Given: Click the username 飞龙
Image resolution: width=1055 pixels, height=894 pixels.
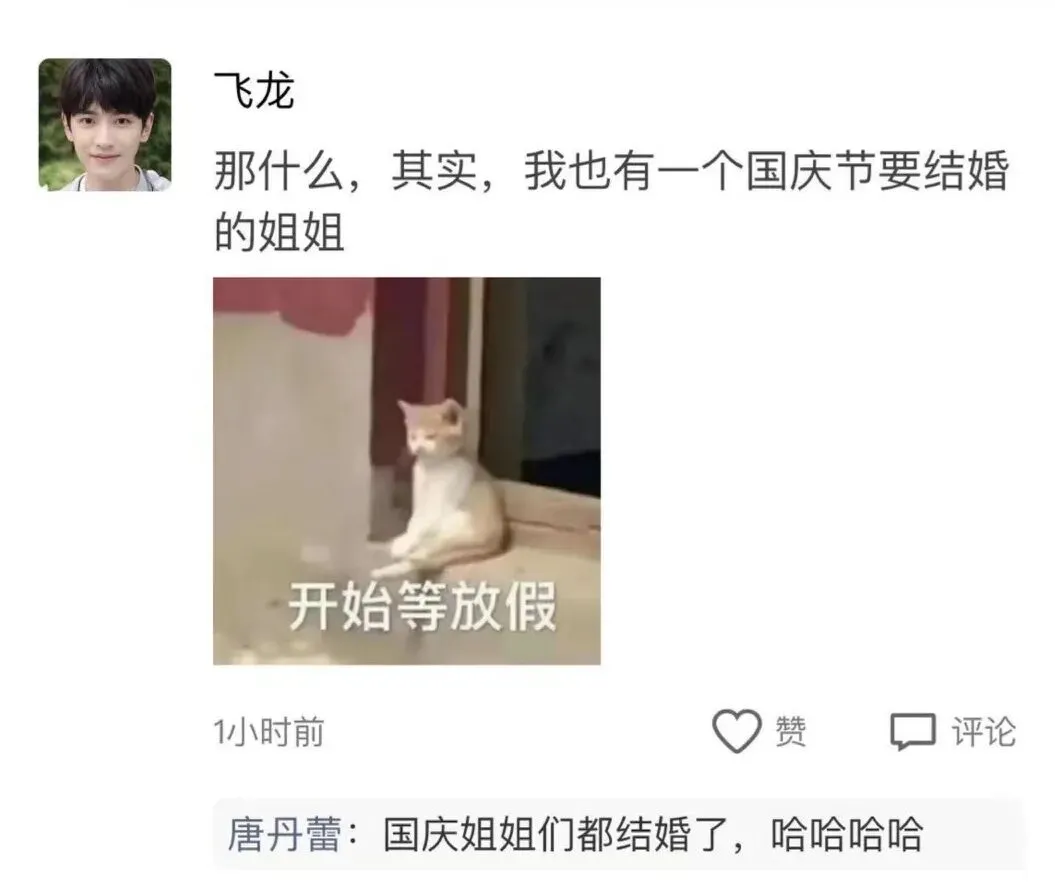Looking at the screenshot, I should pos(254,91).
